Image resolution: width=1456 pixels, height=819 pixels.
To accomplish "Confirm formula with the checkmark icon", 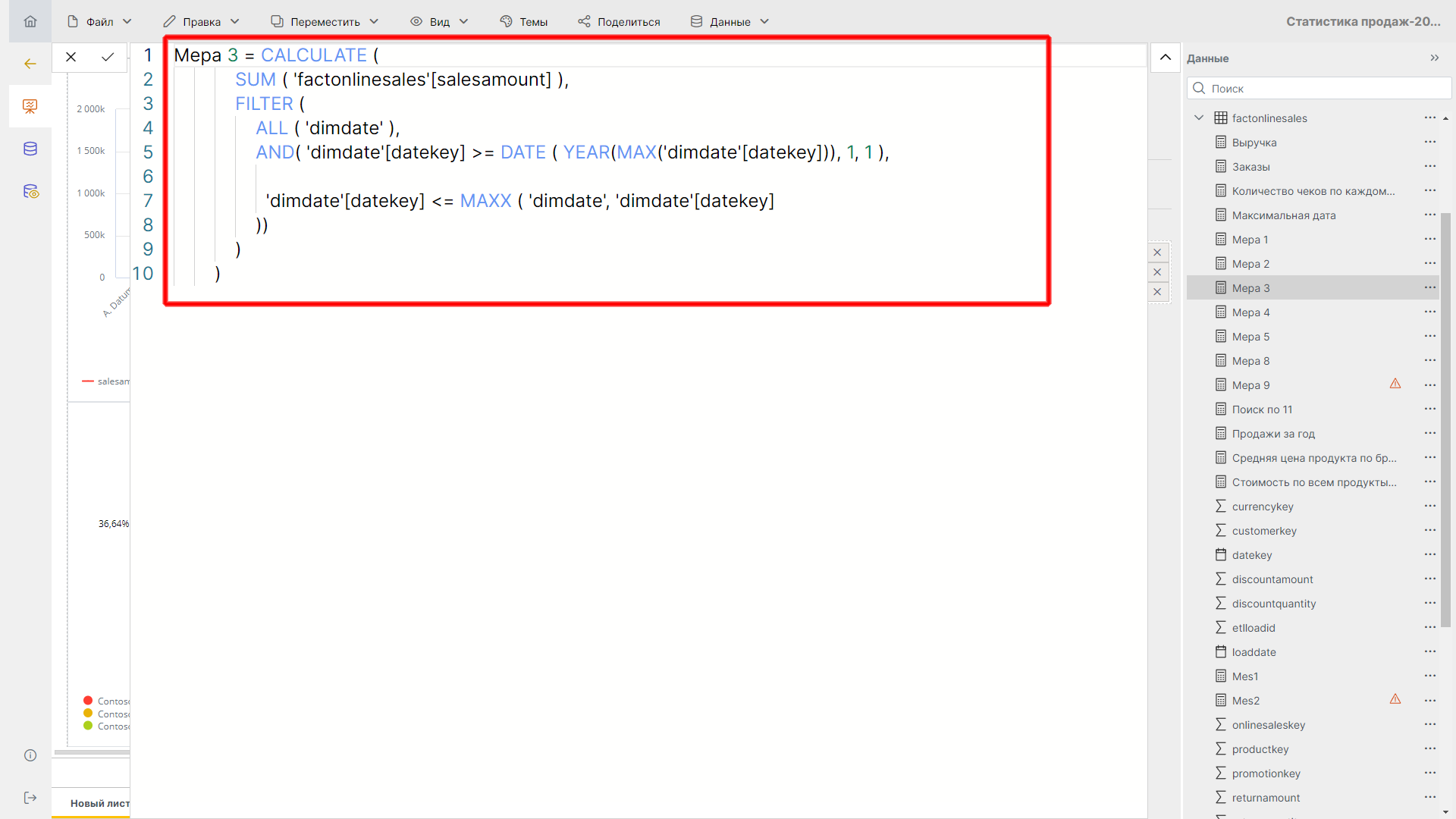I will pyautogui.click(x=108, y=57).
